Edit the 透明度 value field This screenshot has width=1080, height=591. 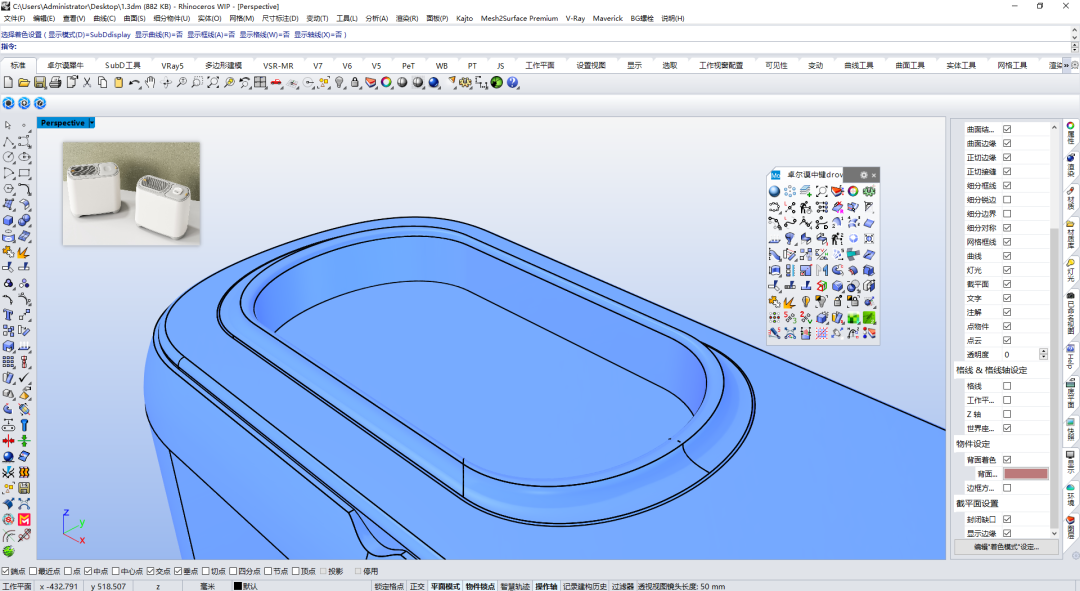point(1021,354)
